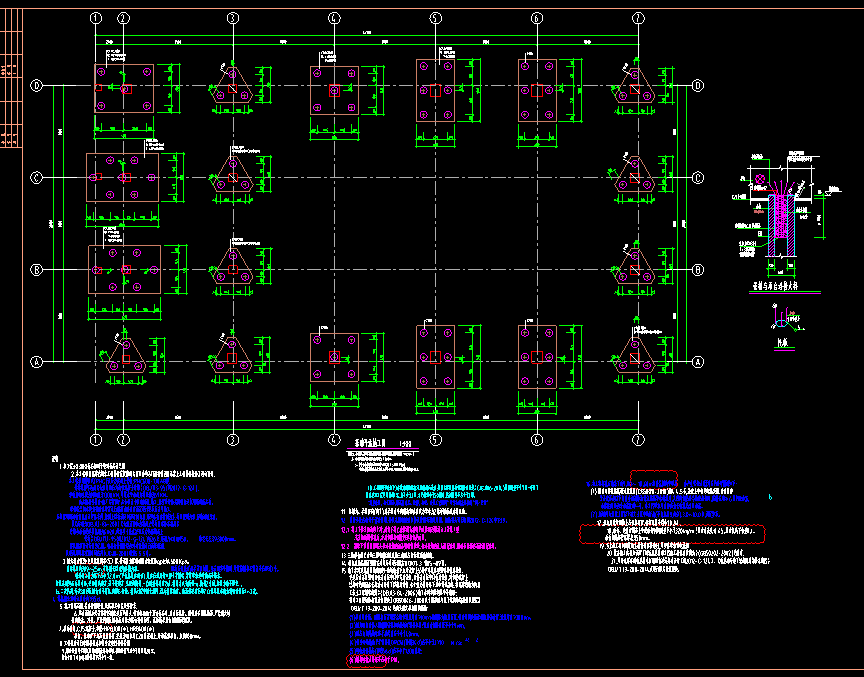864x677 pixels.
Task: Select right-side axis bubble A
Action: coord(698,361)
